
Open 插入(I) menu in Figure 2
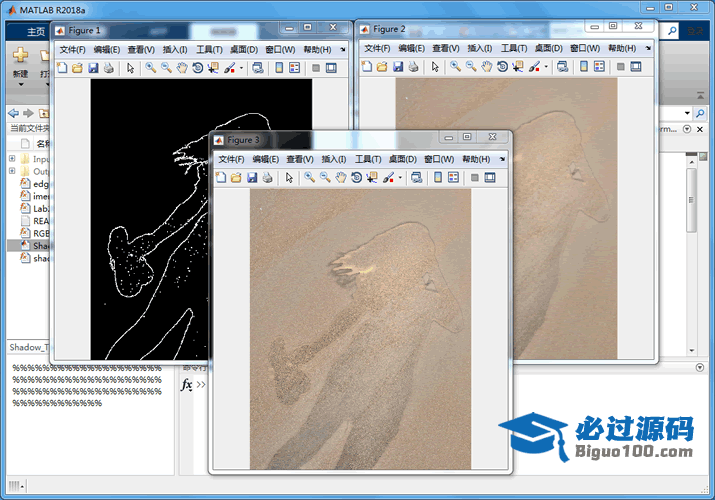click(x=480, y=48)
